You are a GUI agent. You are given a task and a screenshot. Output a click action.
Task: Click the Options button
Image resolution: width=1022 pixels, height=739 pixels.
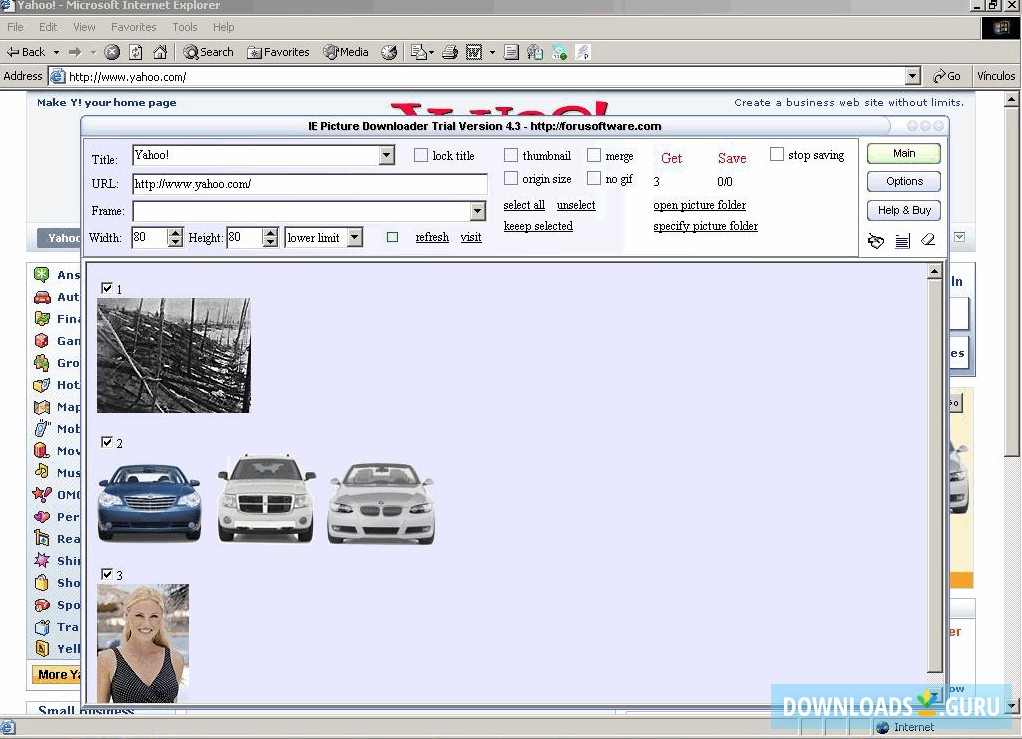click(x=904, y=181)
